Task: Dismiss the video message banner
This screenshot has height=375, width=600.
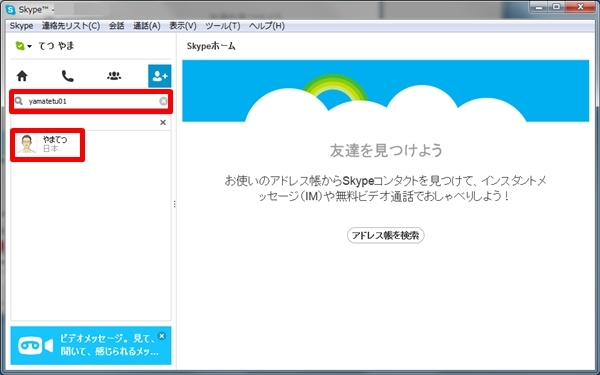Action: (x=162, y=336)
